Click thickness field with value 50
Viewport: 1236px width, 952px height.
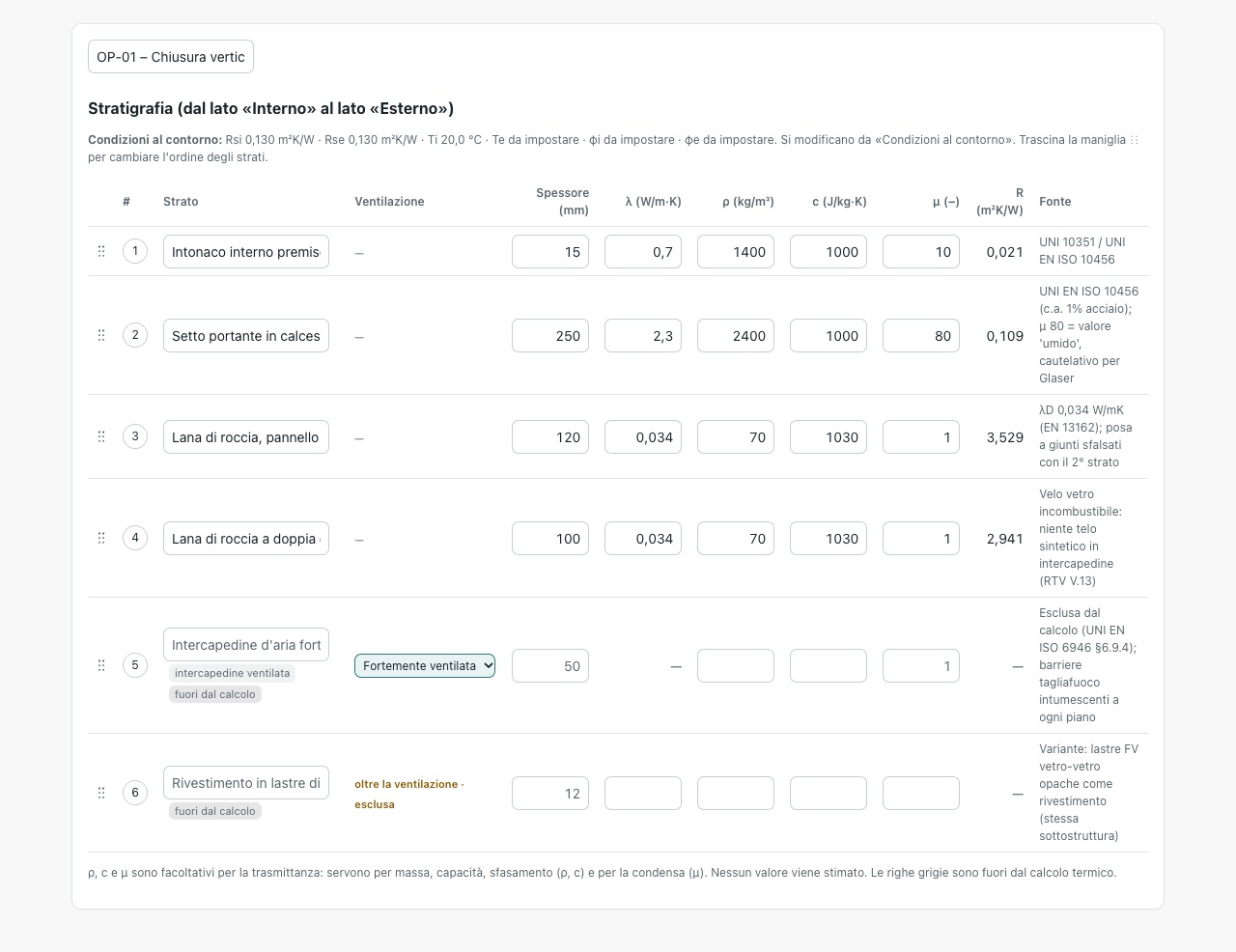pyautogui.click(x=550, y=666)
